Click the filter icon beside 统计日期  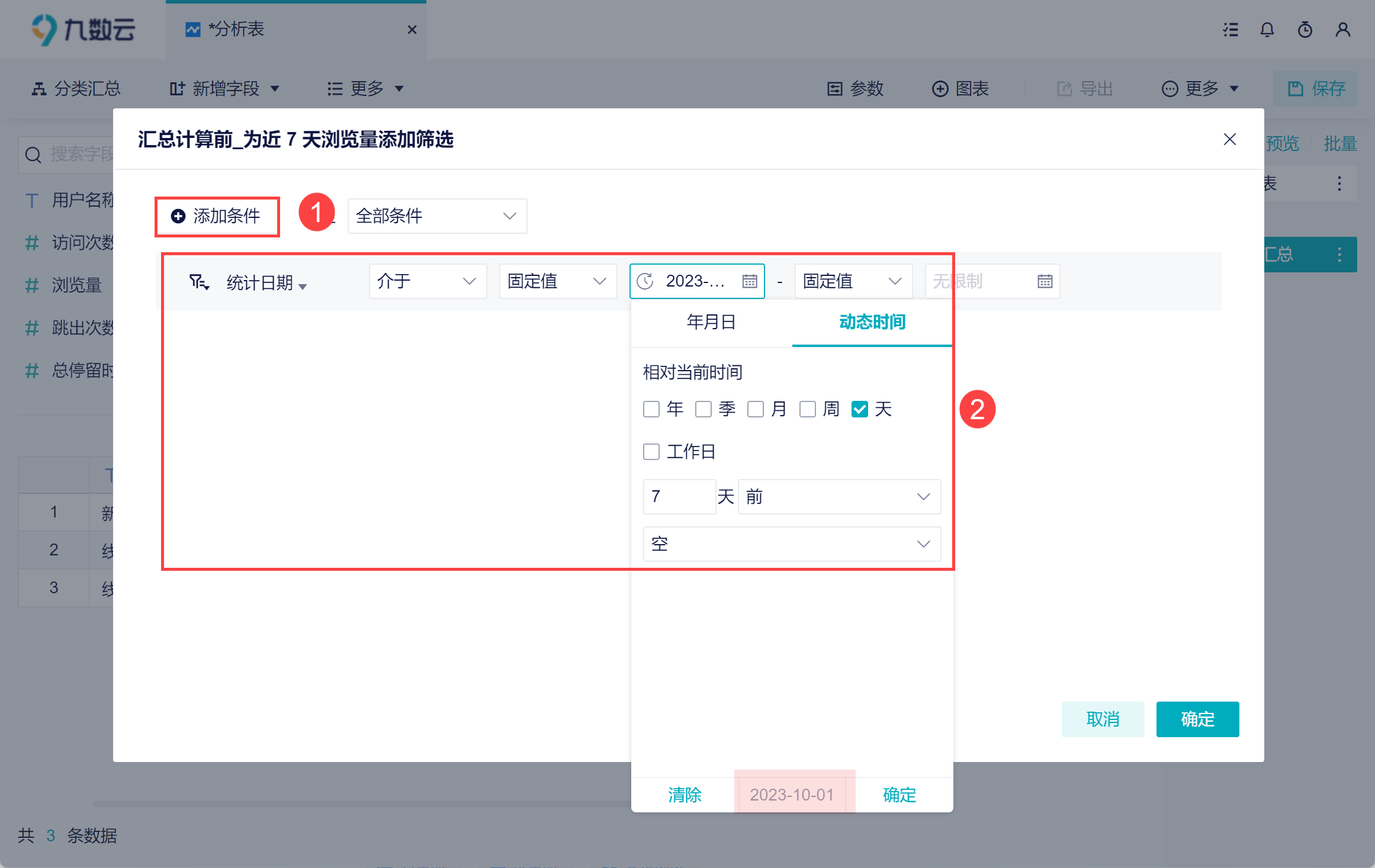tap(198, 282)
